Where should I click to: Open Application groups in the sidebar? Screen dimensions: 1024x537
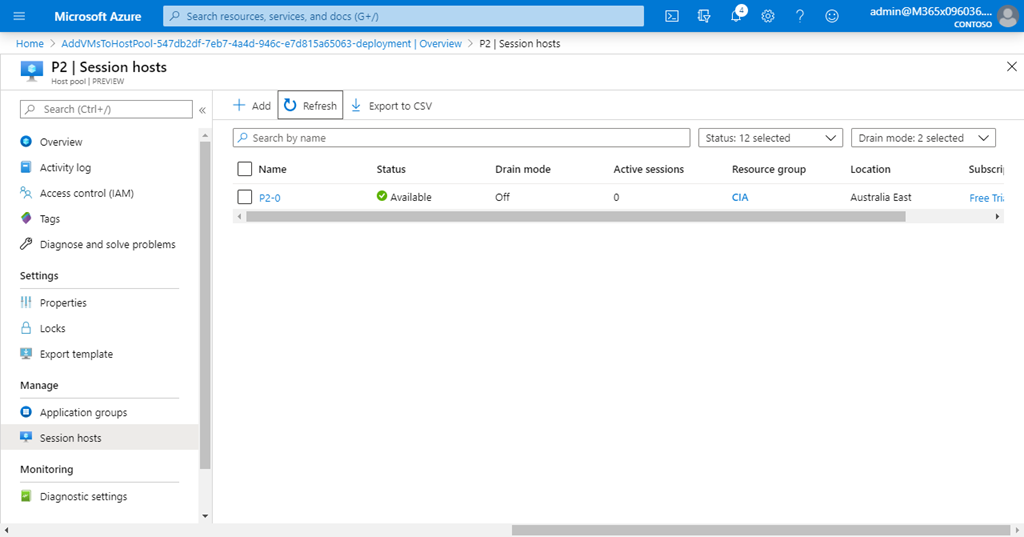[83, 412]
